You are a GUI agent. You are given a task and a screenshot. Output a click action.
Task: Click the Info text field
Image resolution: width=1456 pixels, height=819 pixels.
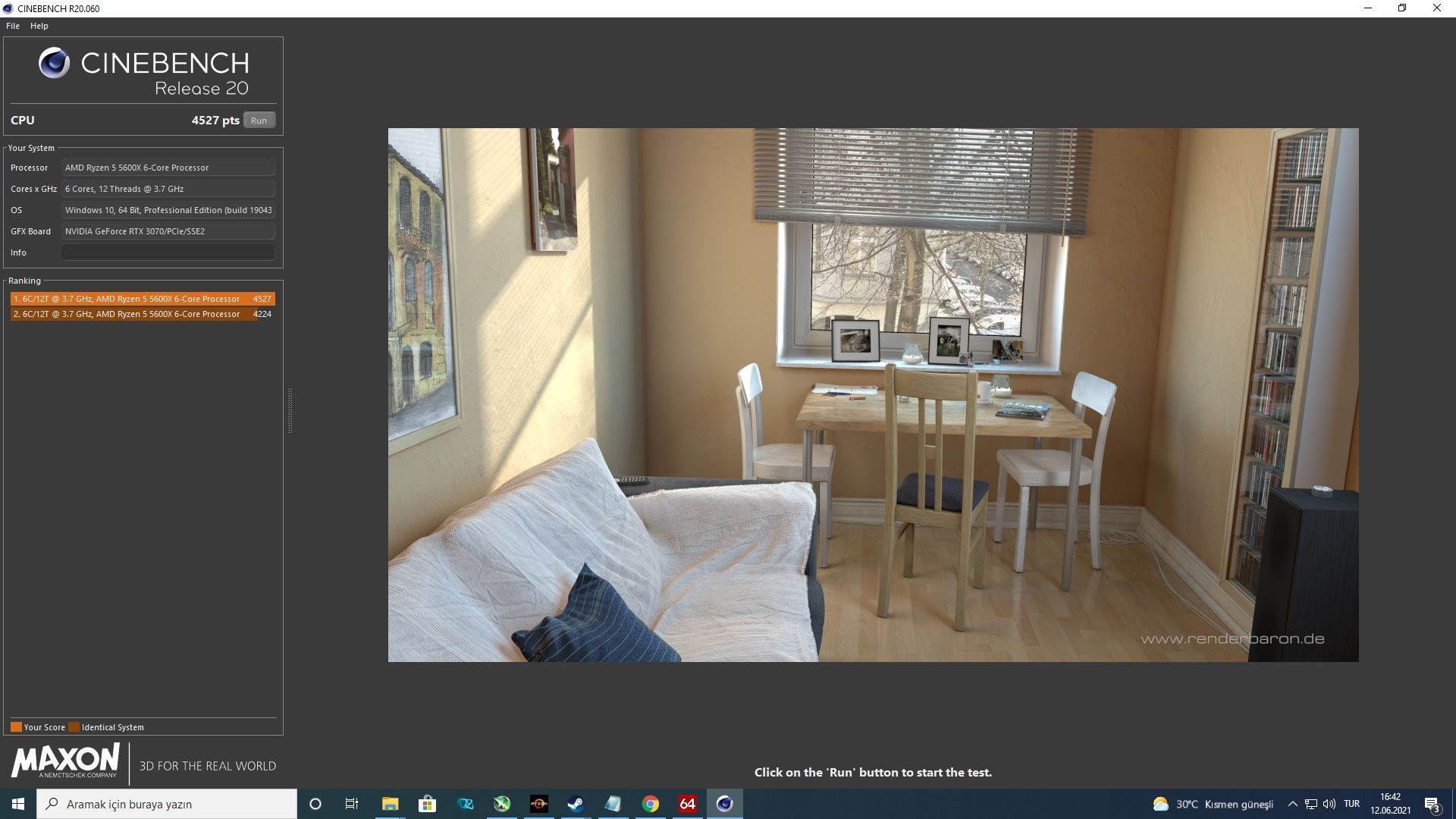click(168, 253)
